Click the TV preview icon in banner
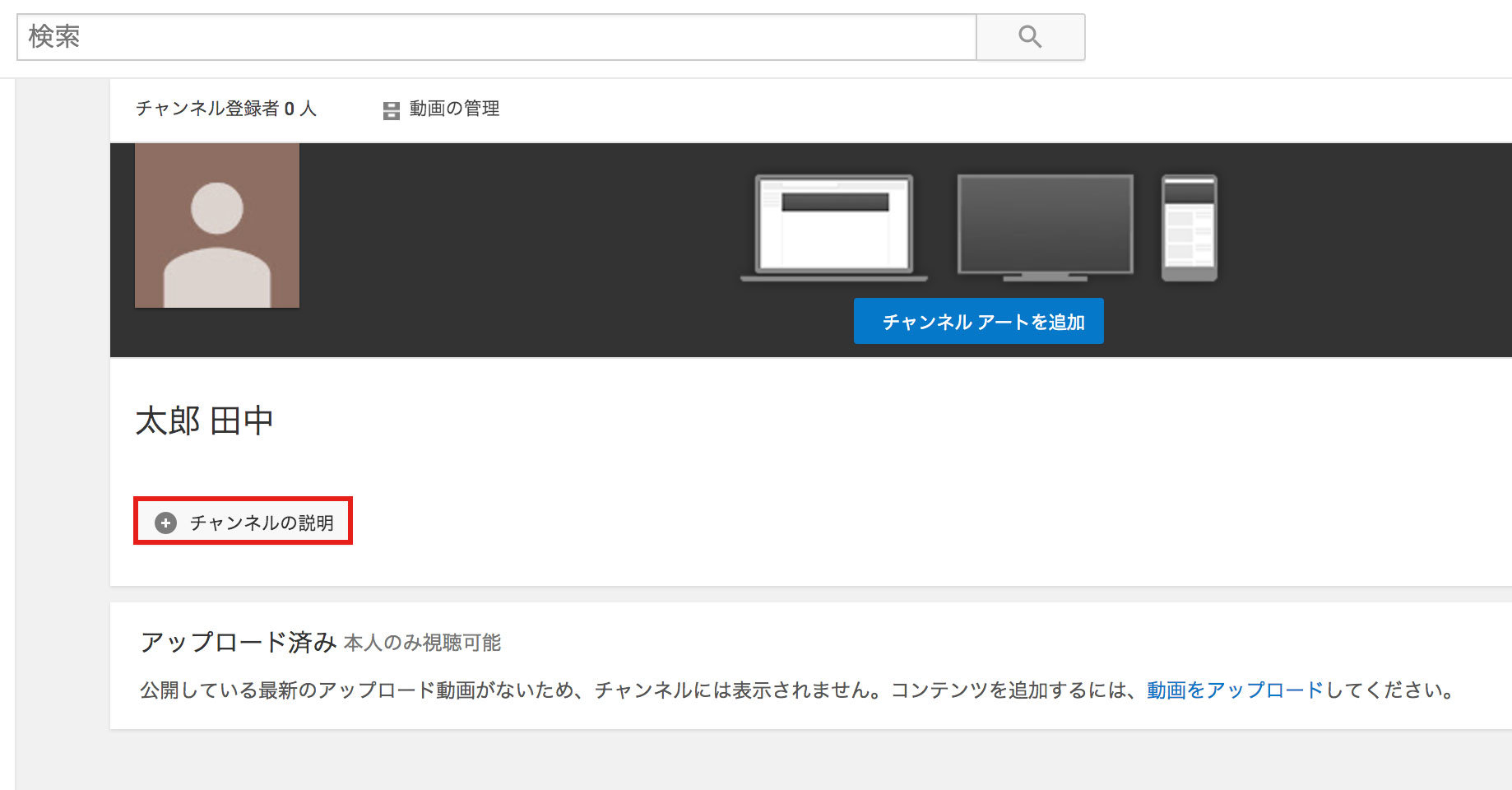 (x=1045, y=228)
